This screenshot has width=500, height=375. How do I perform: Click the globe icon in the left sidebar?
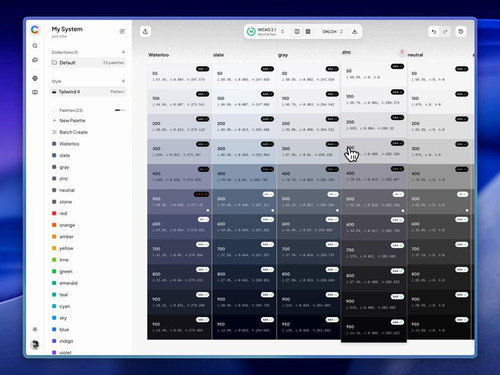pyautogui.click(x=35, y=78)
